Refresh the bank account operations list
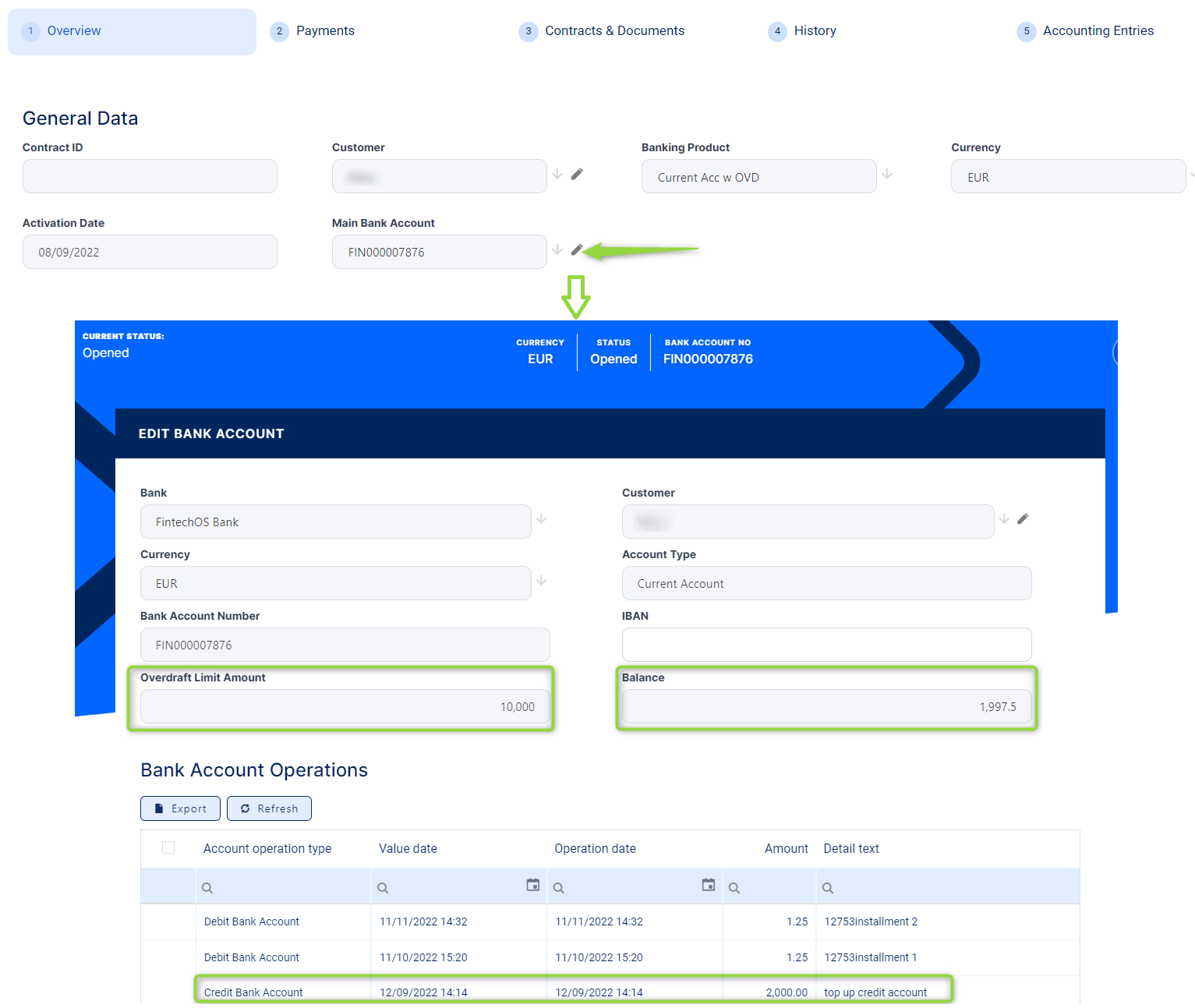1195x1008 pixels. point(269,808)
